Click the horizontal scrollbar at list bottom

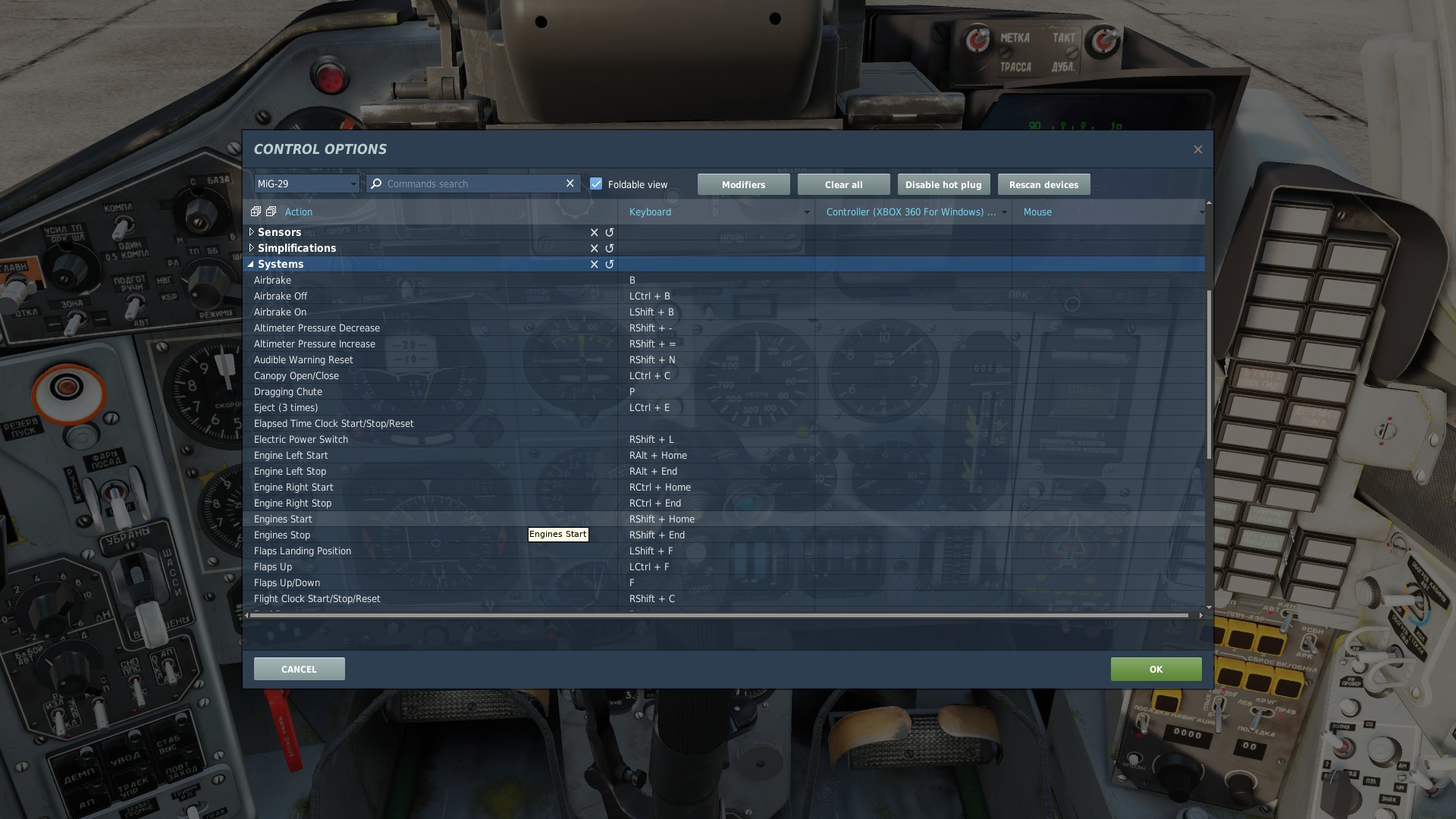pyautogui.click(x=719, y=615)
